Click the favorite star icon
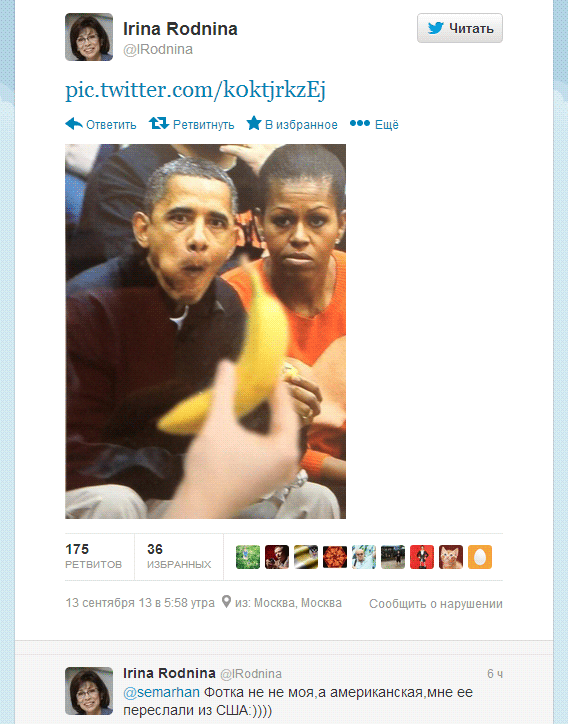Screen dimensions: 568x724 [x=254, y=123]
